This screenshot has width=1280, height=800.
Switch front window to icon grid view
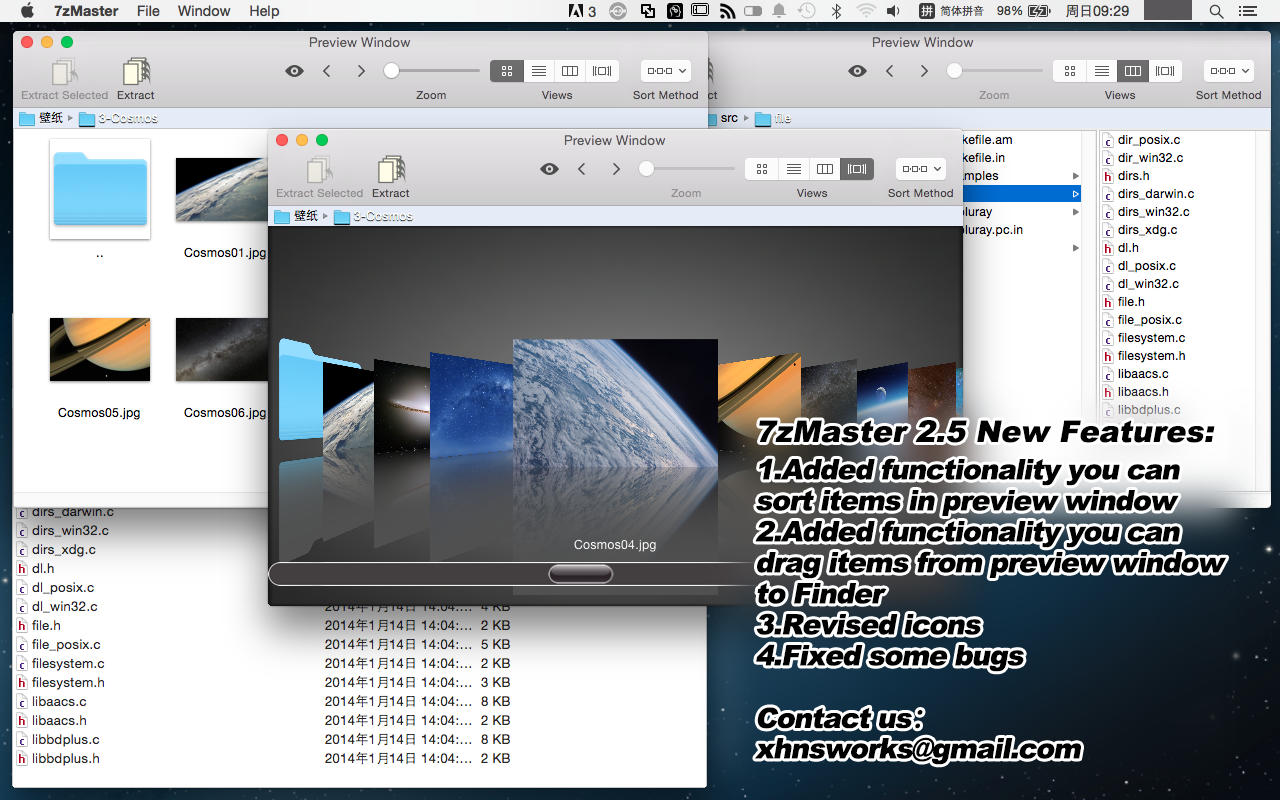[762, 169]
